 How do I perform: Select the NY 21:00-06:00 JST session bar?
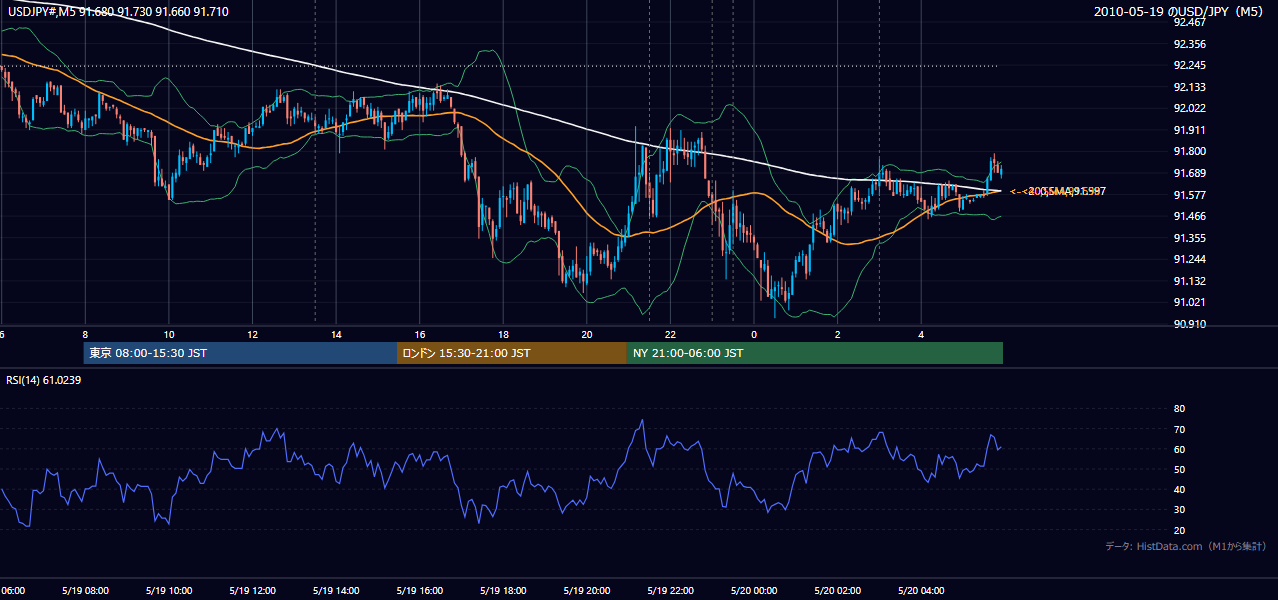(x=815, y=353)
